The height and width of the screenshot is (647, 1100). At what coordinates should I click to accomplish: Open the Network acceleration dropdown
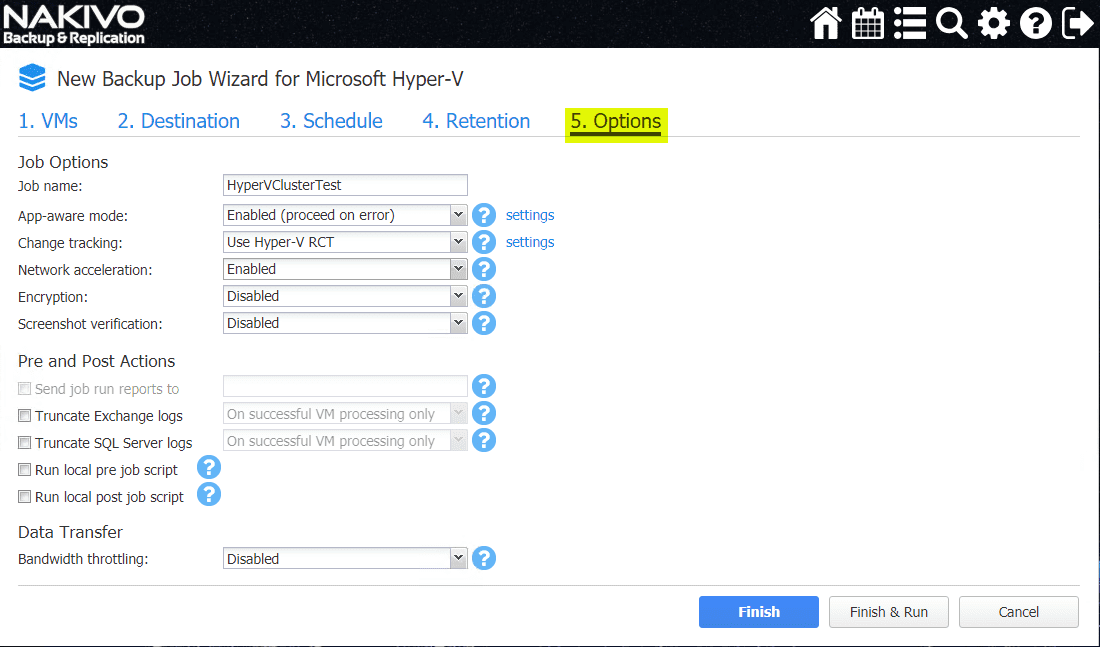click(345, 269)
